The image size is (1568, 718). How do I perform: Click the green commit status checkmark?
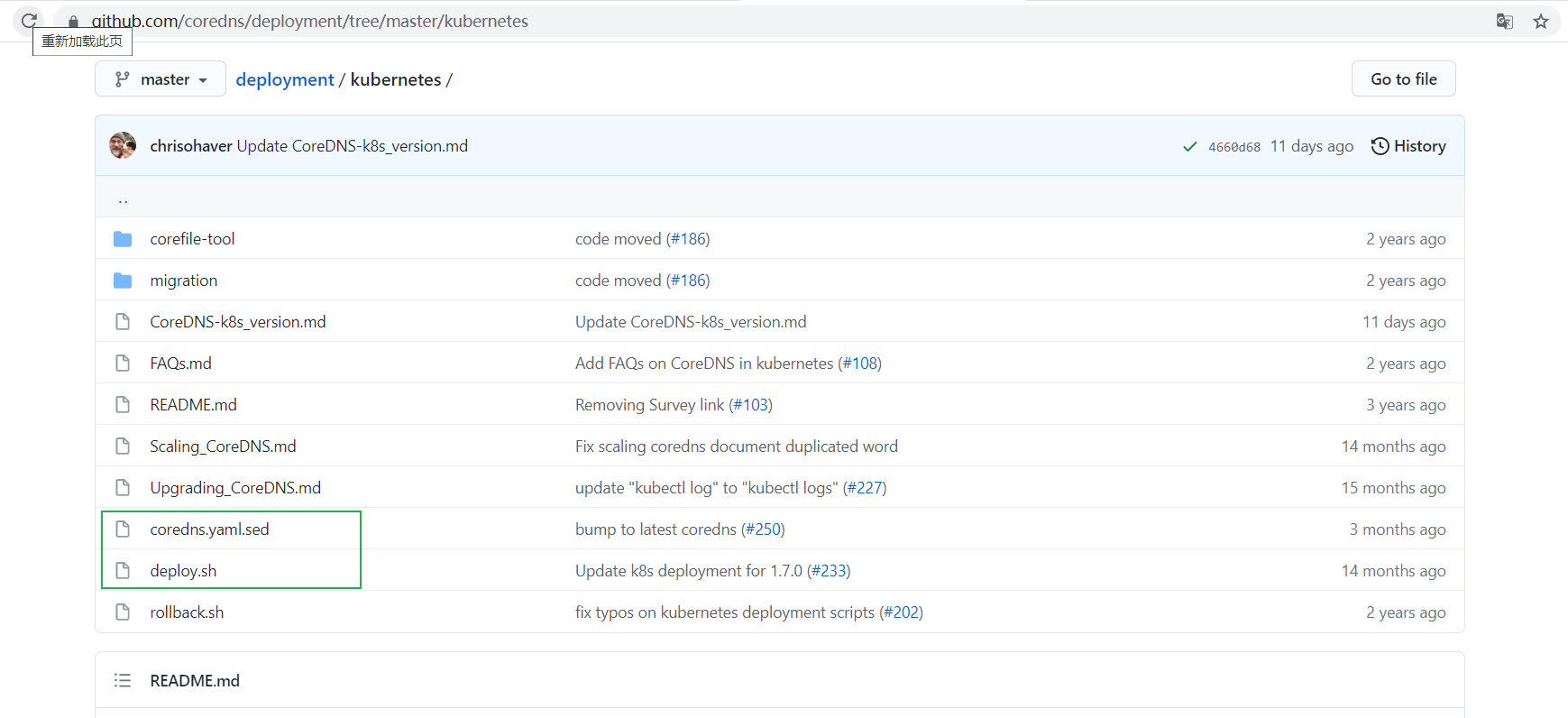1190,146
